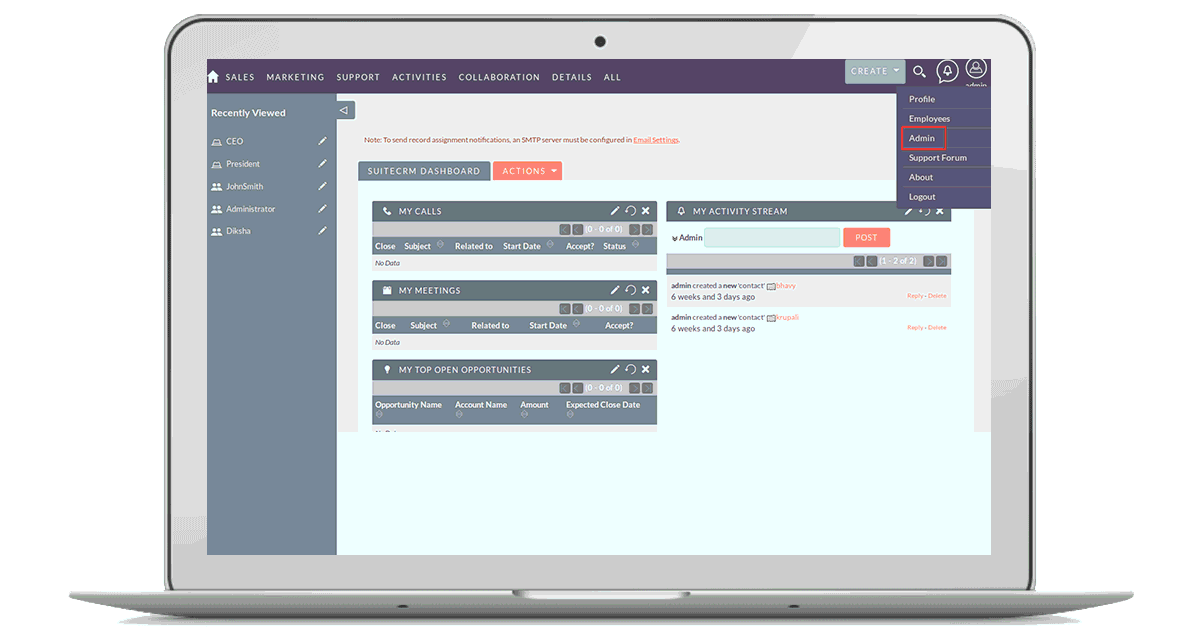Refresh the My Meetings dashlet
Image resolution: width=1200 pixels, height=630 pixels.
(x=630, y=290)
